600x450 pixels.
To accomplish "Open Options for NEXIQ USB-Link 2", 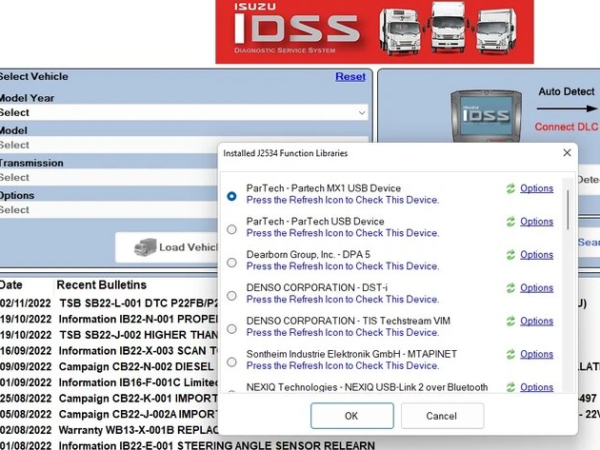I will pos(536,387).
